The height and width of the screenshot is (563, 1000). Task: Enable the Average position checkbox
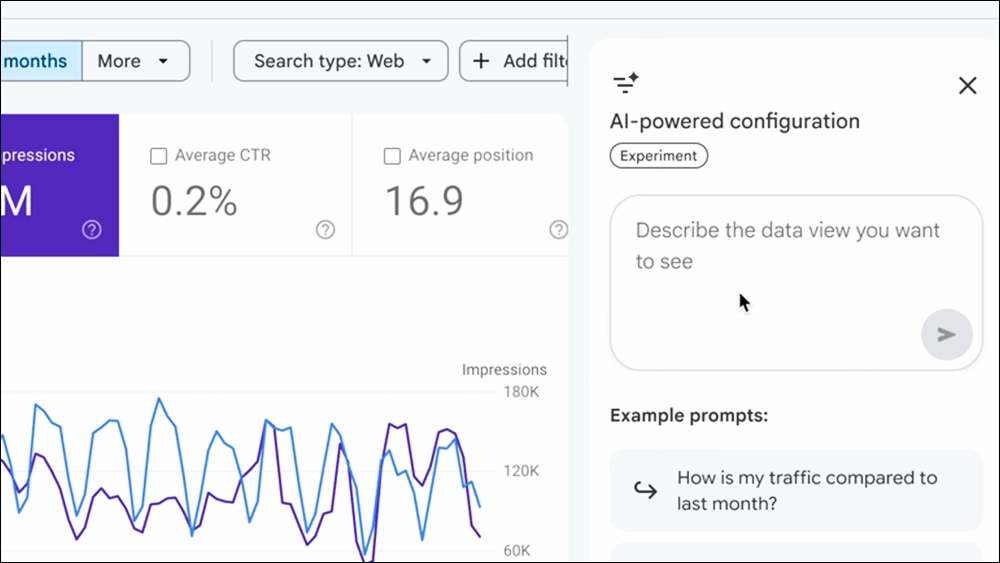point(392,156)
